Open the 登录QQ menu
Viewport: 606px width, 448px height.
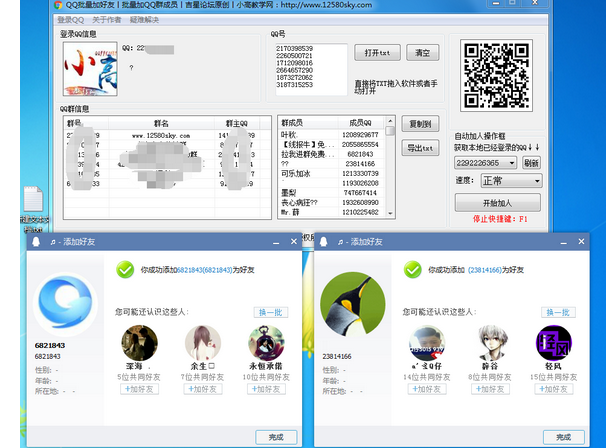coord(70,20)
